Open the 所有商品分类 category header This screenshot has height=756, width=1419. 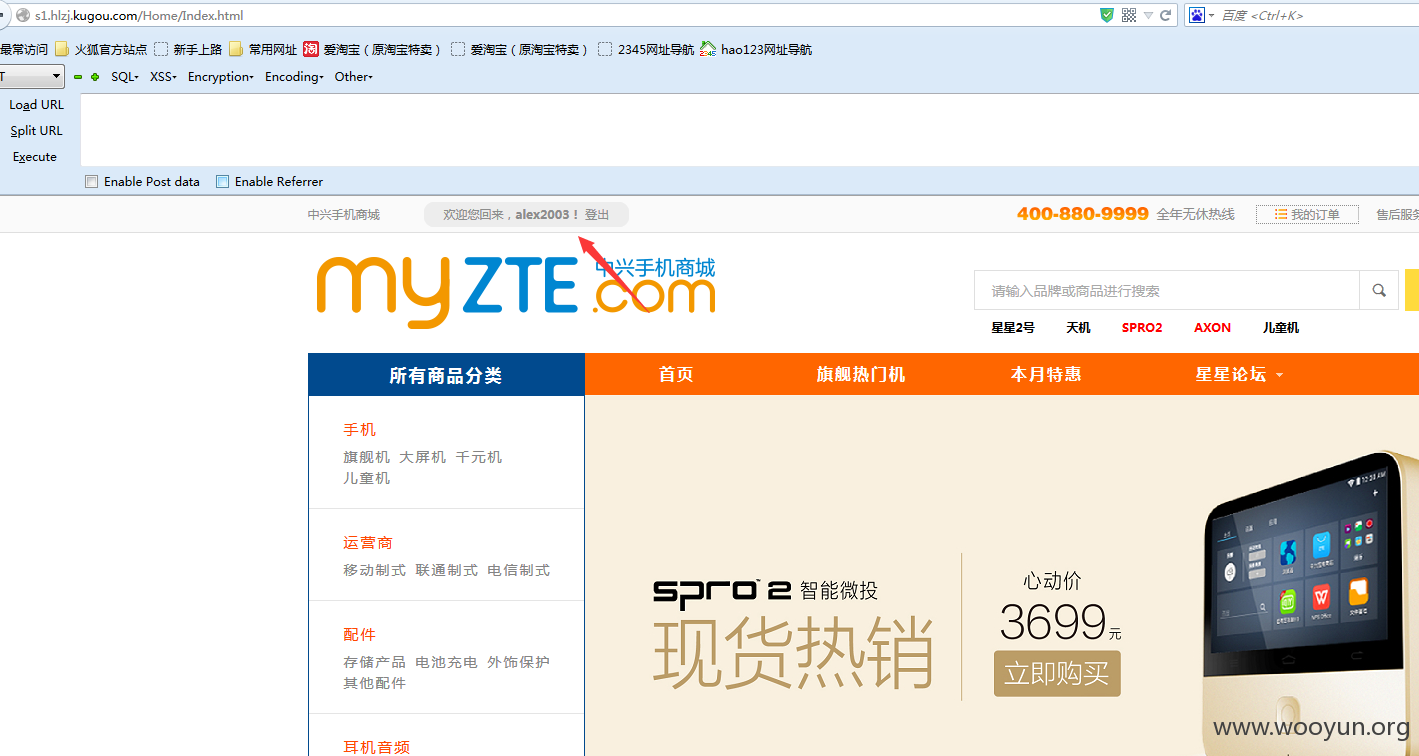click(446, 375)
